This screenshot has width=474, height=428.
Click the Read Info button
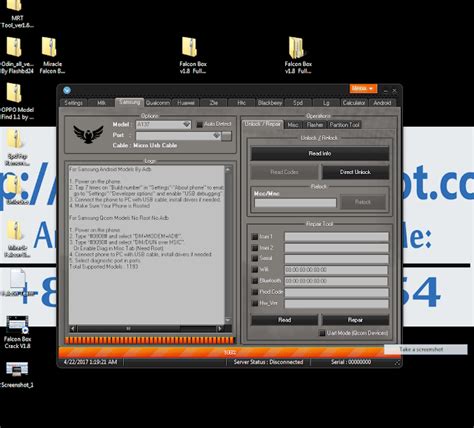320,153
